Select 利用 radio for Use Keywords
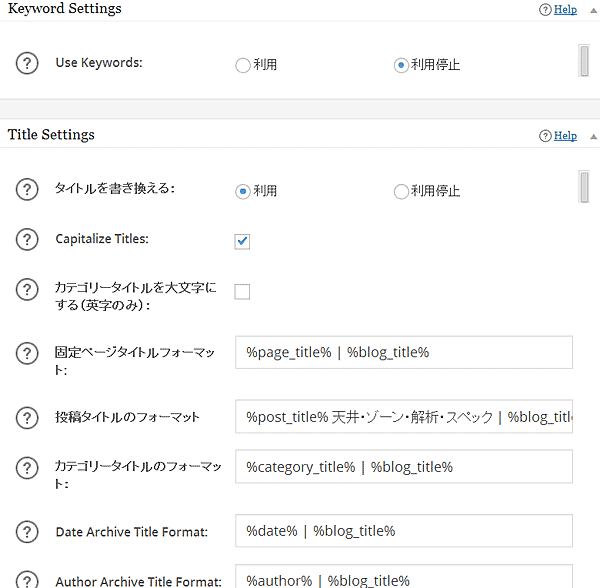This screenshot has height=588, width=600. point(243,65)
